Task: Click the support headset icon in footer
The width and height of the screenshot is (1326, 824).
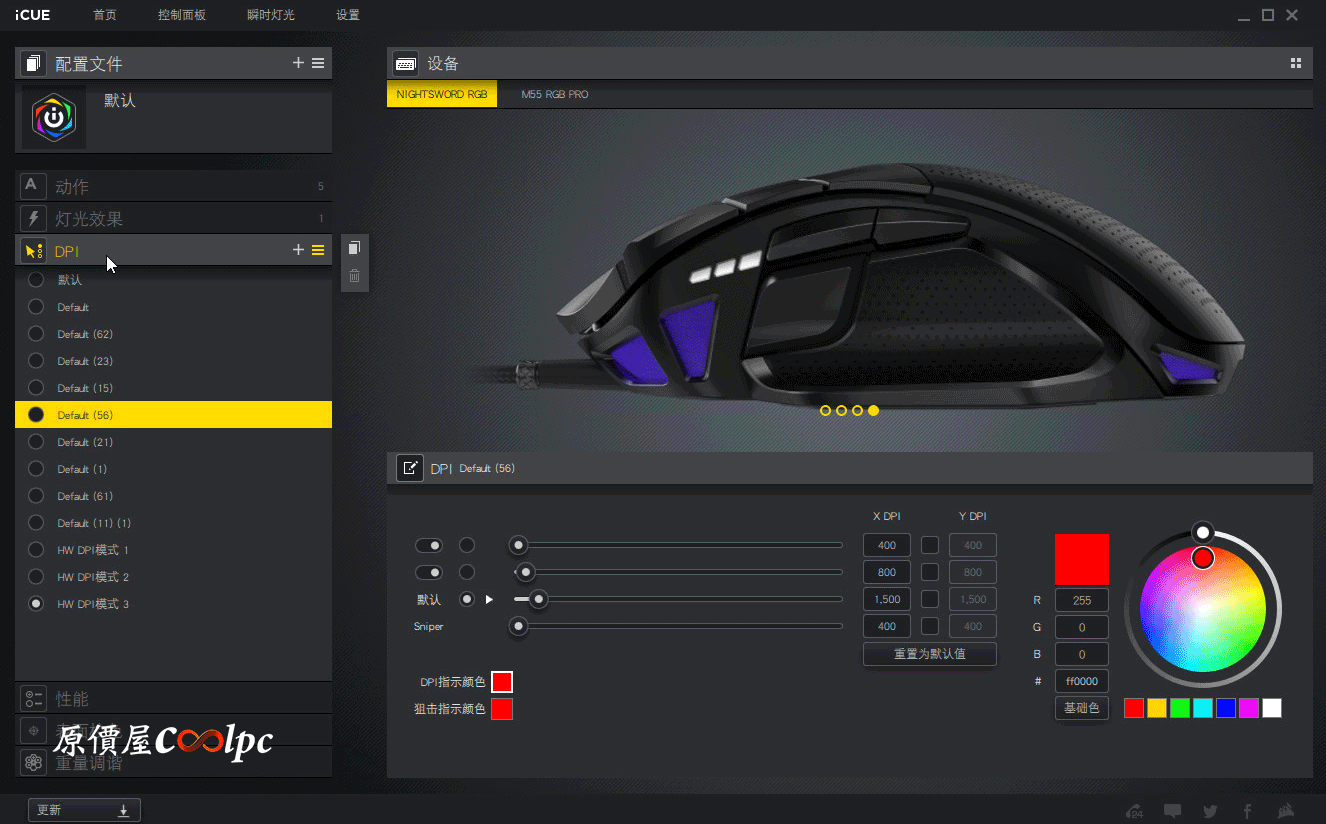Action: [x=1134, y=811]
